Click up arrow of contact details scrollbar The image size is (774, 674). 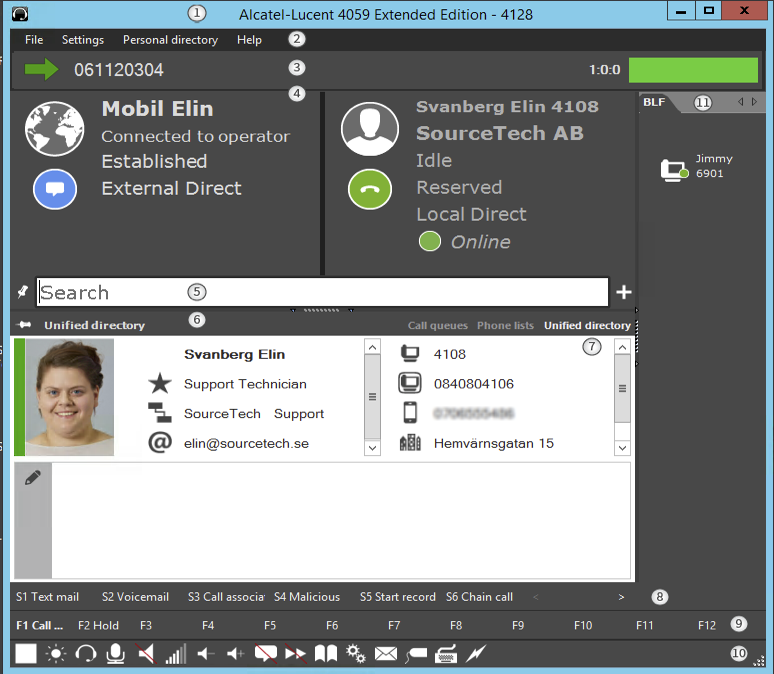[x=372, y=347]
